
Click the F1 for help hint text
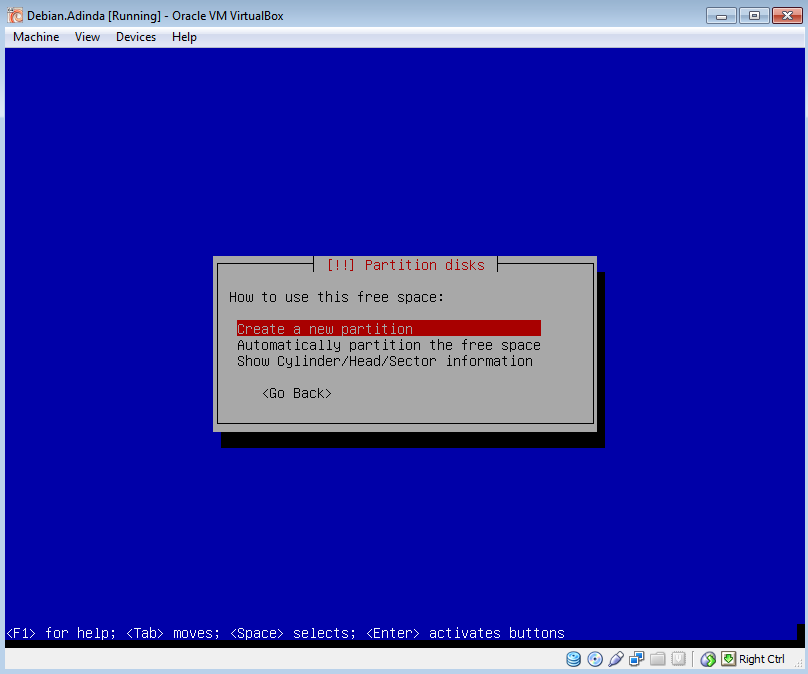pos(61,633)
